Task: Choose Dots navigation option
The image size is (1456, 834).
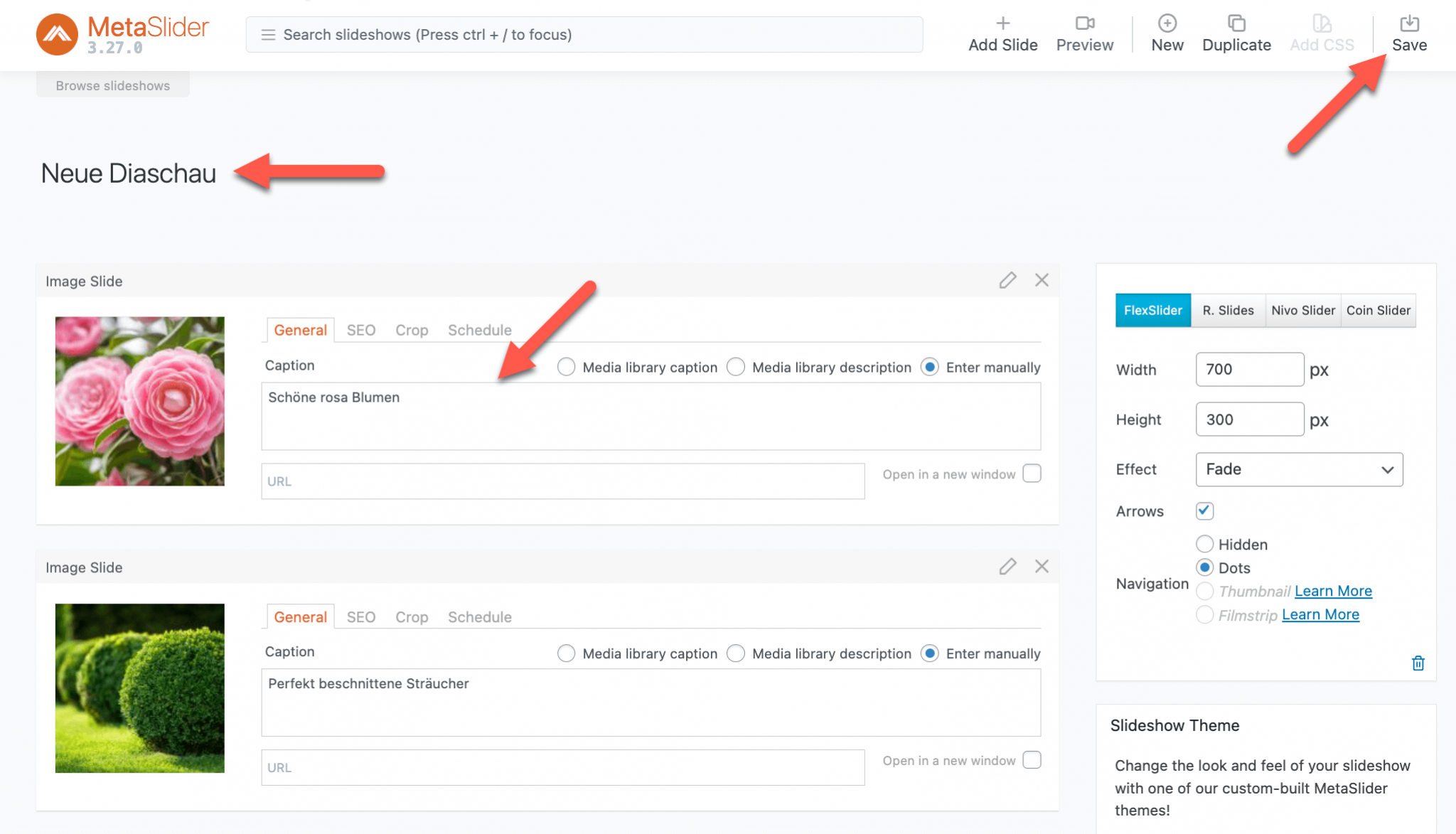Action: coord(1204,567)
